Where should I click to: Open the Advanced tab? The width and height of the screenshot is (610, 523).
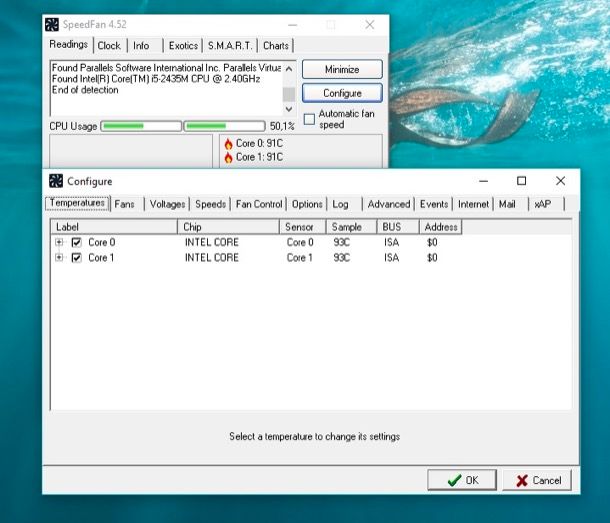point(389,204)
